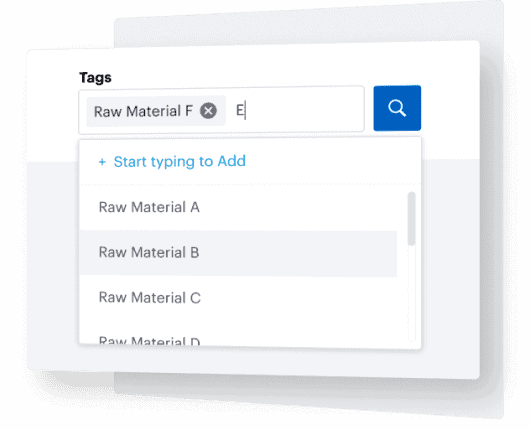The width and height of the screenshot is (530, 430).
Task: Click the Tags field label
Action: tap(95, 78)
